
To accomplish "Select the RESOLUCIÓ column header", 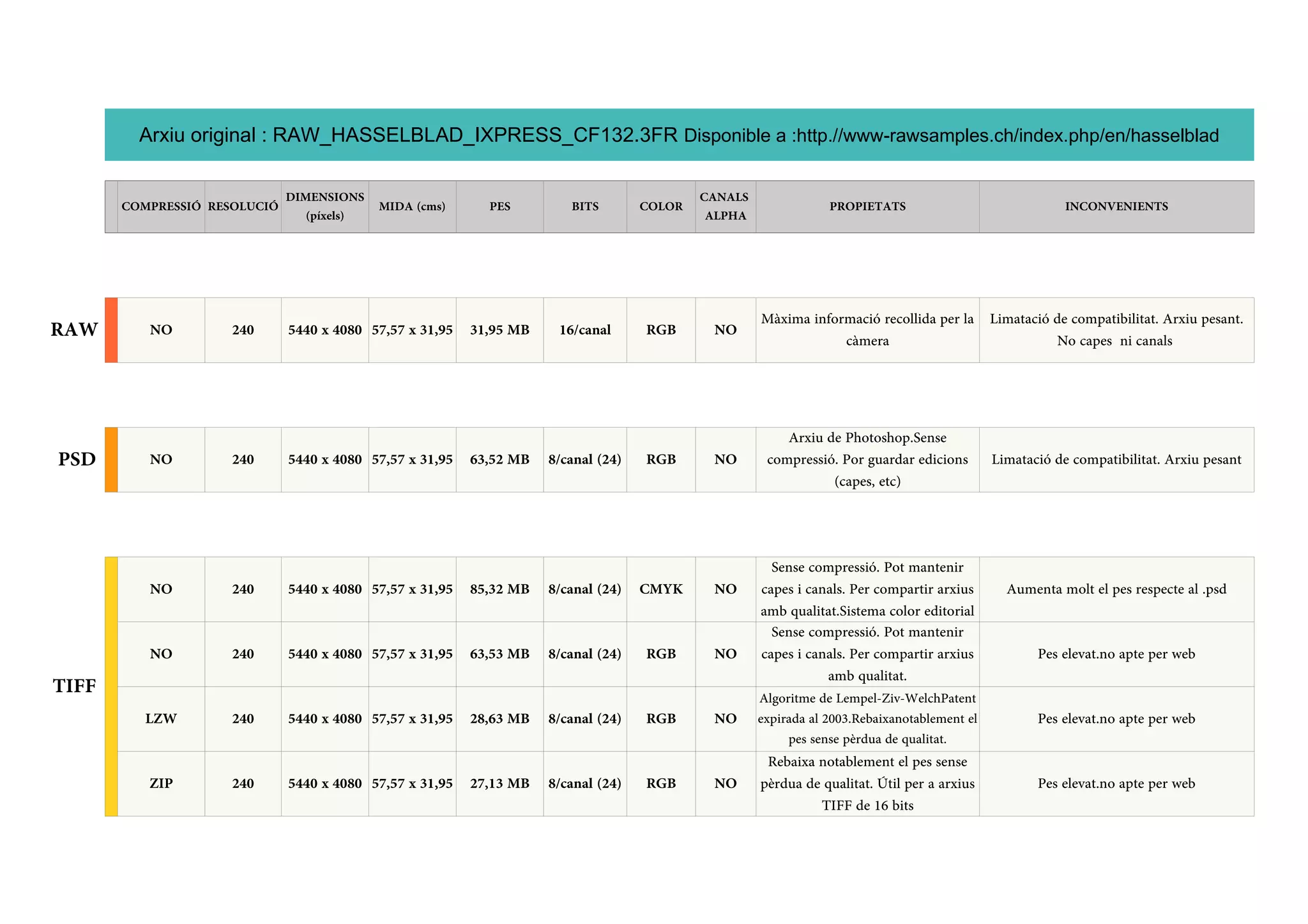I will point(243,206).
